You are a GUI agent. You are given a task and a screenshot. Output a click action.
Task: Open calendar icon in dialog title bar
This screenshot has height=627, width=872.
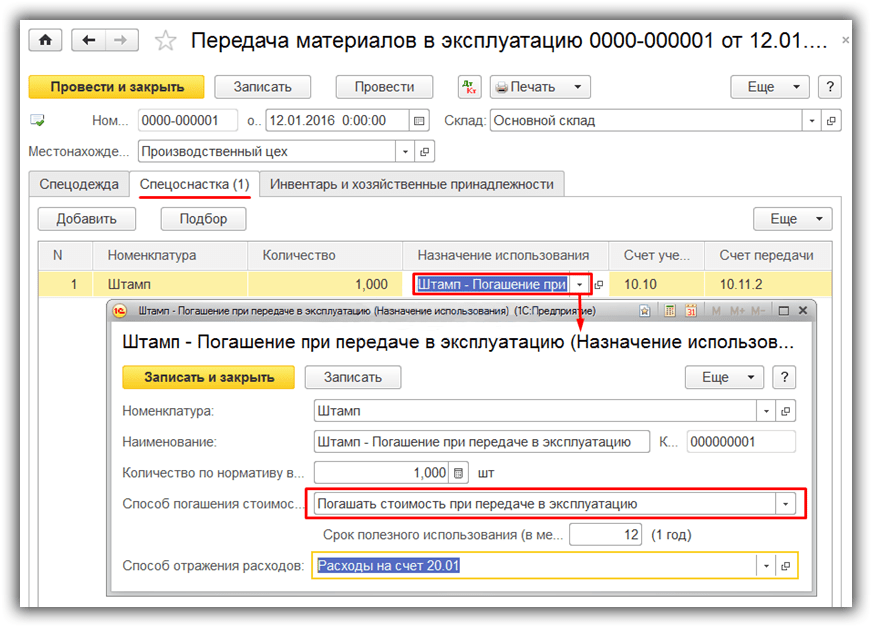pyautogui.click(x=691, y=311)
